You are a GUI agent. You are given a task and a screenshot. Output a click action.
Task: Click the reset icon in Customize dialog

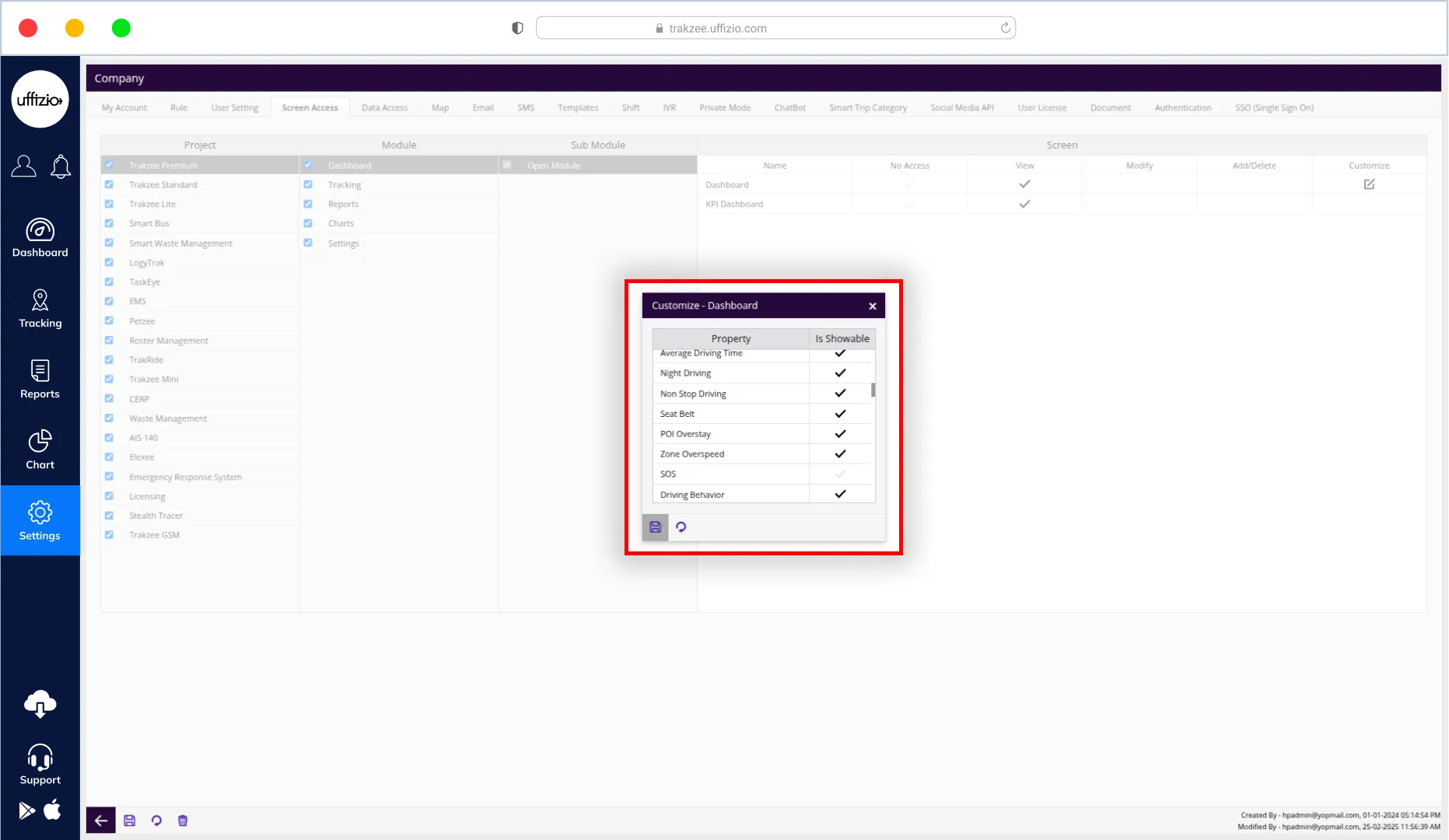681,527
